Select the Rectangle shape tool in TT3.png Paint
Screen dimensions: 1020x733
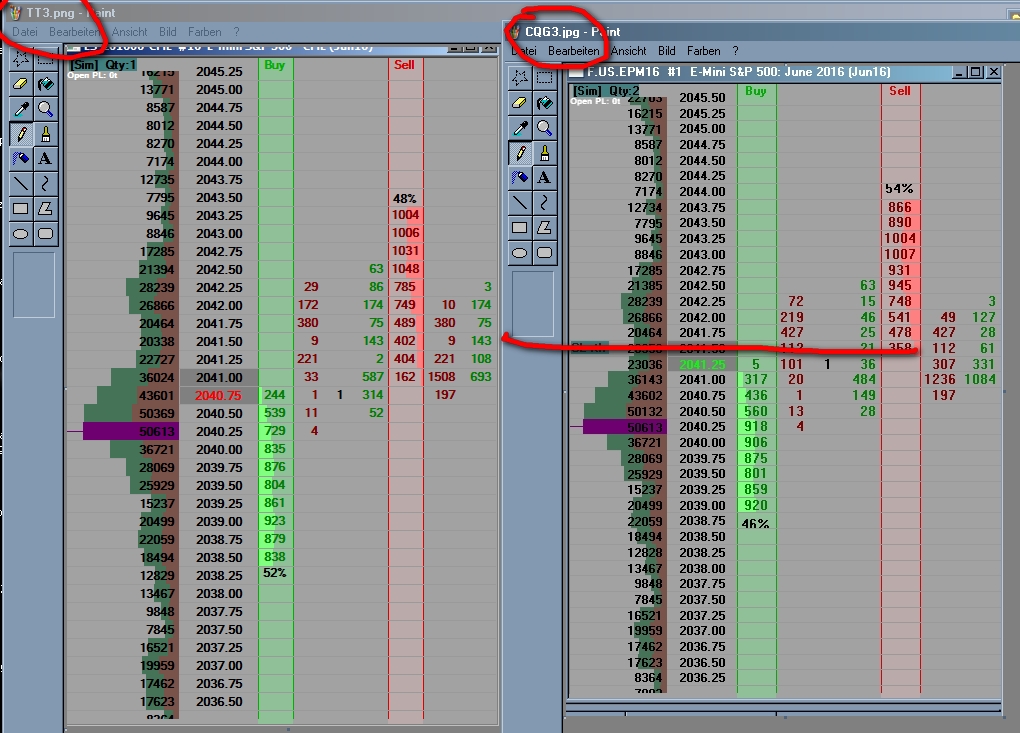tap(21, 209)
